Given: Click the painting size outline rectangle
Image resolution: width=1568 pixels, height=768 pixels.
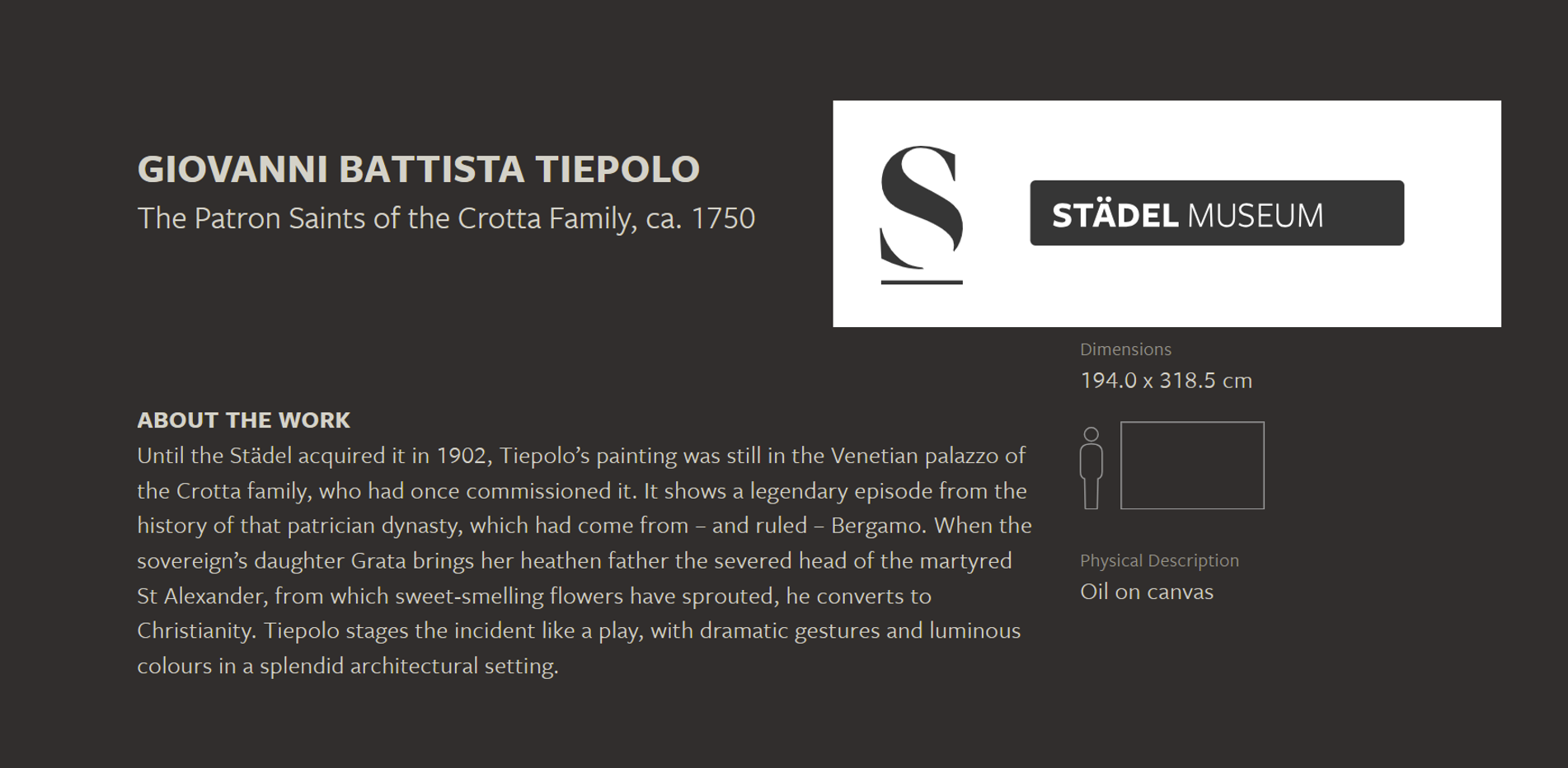Looking at the screenshot, I should tap(1192, 466).
